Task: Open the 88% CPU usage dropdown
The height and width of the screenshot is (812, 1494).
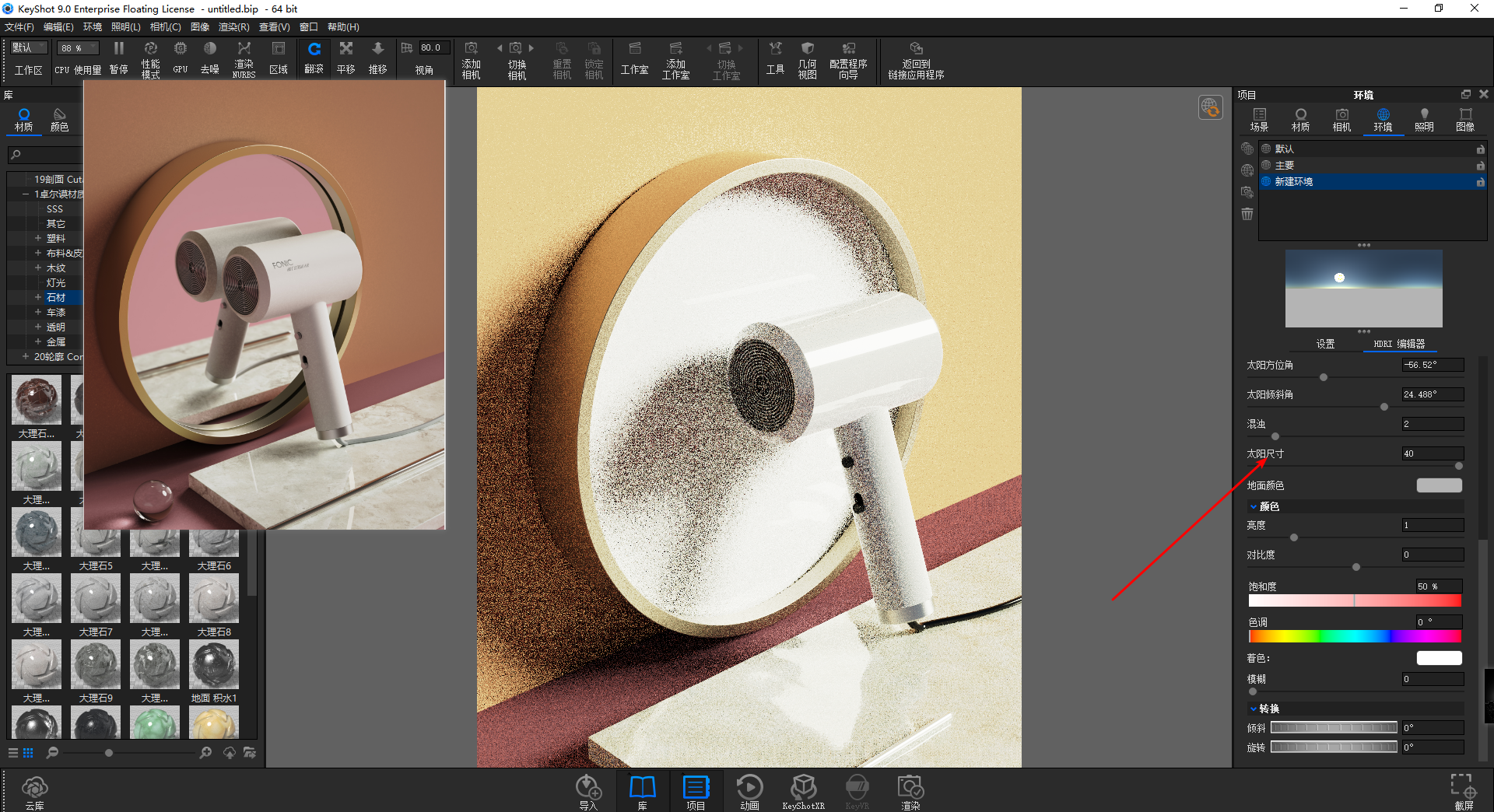Action: click(x=78, y=47)
